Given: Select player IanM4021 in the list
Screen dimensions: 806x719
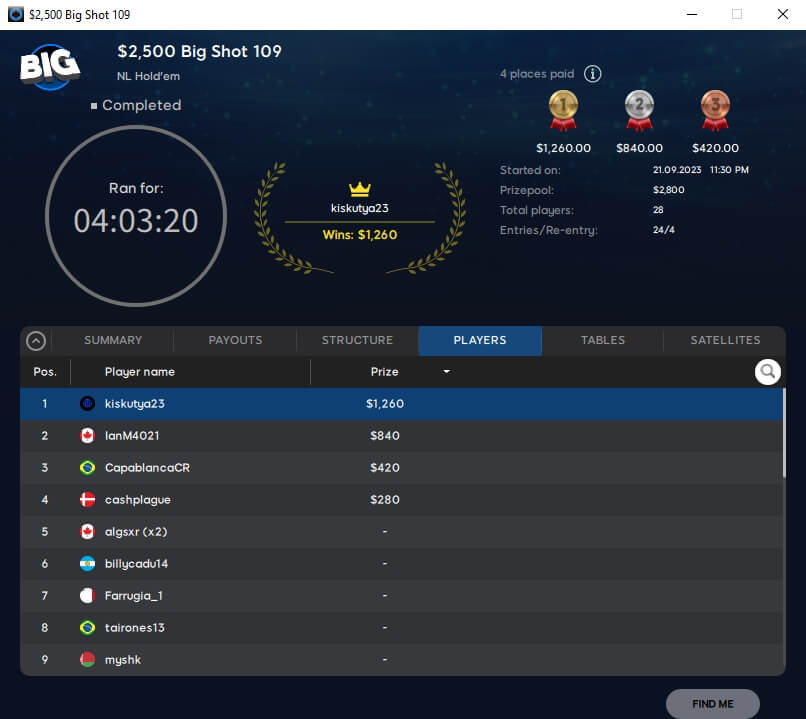Looking at the screenshot, I should pyautogui.click(x=401, y=436).
